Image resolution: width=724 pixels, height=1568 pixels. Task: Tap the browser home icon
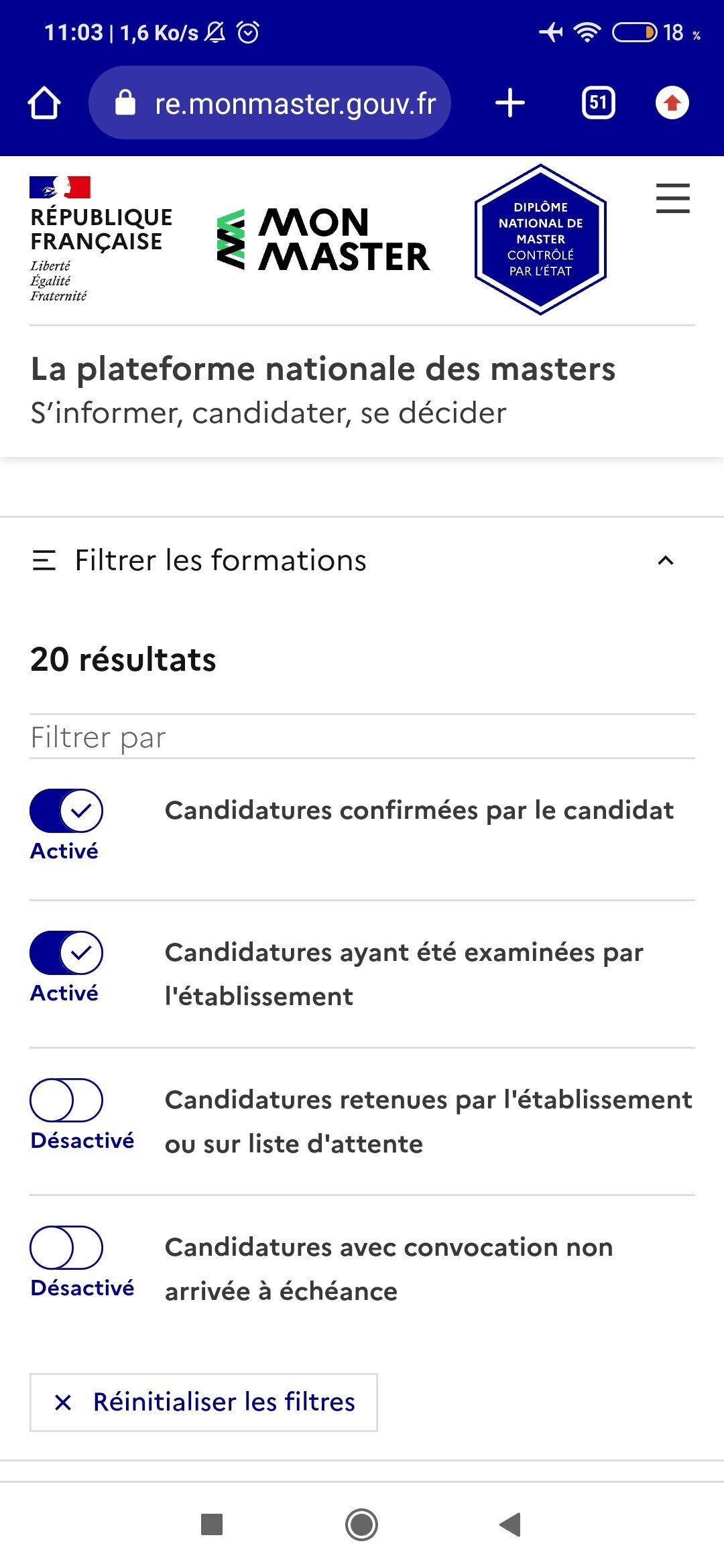44,103
